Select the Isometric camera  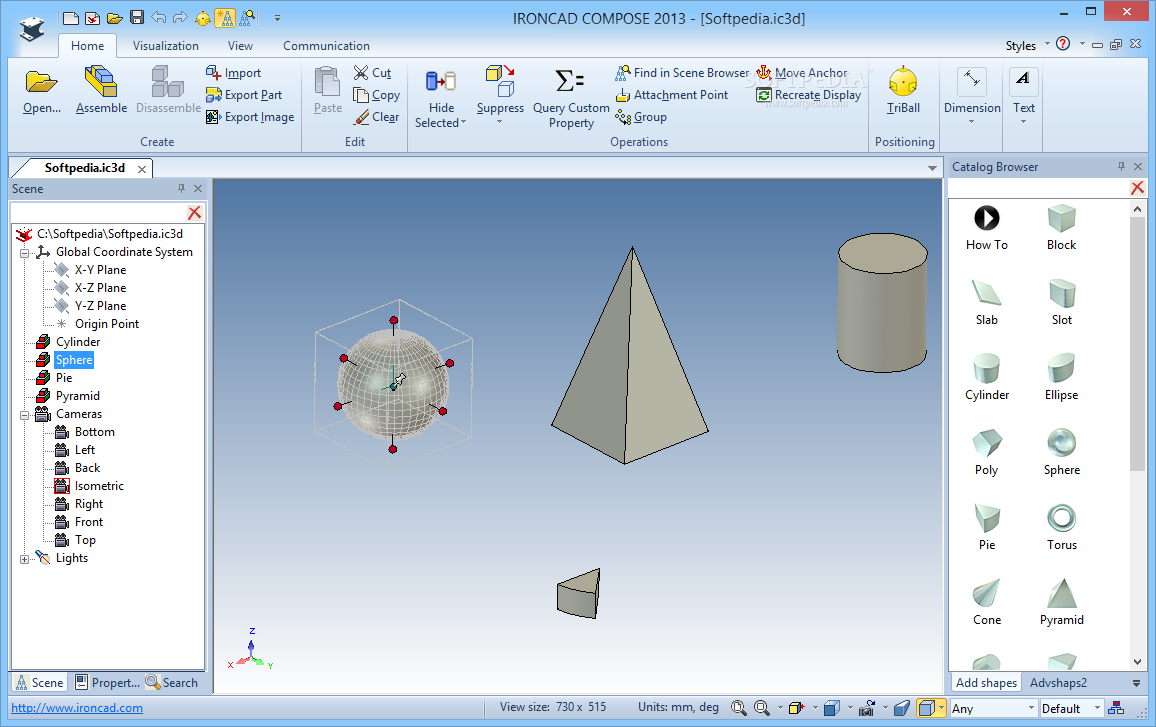click(99, 486)
